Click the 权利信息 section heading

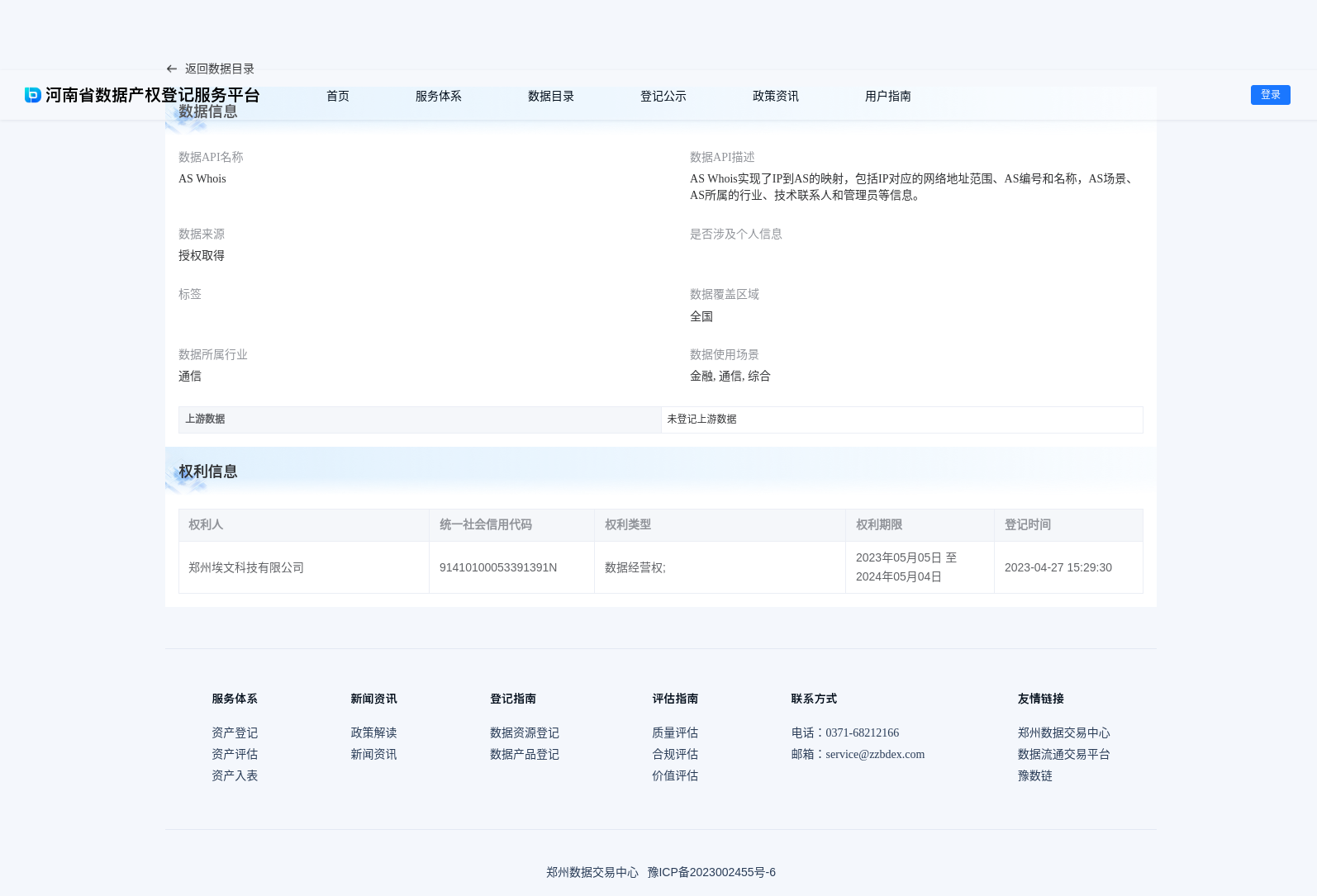(x=208, y=472)
